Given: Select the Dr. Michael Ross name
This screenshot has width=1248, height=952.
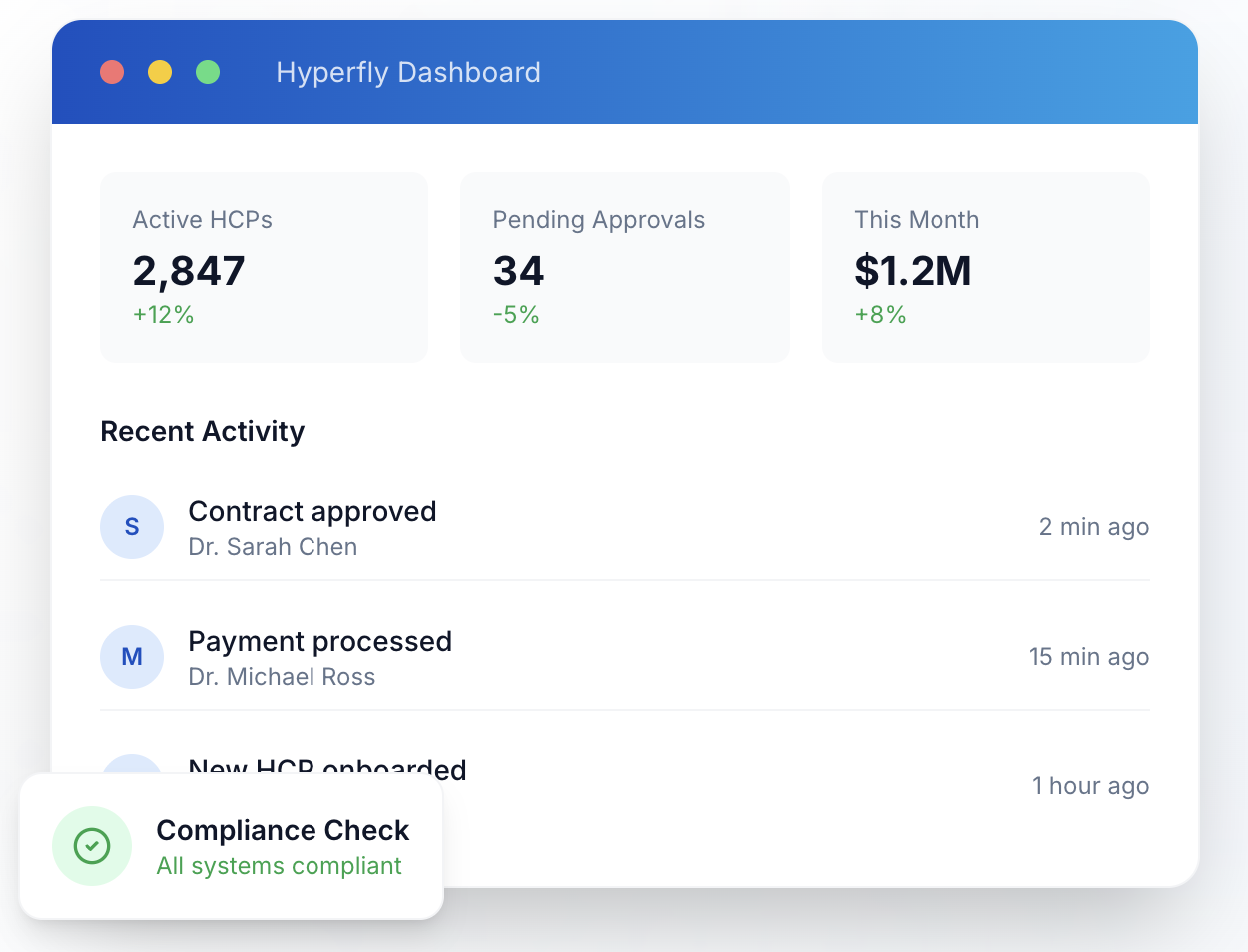Looking at the screenshot, I should point(282,677).
